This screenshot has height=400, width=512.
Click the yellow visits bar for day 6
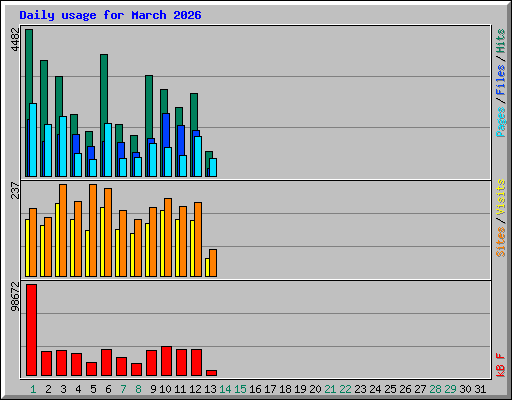(102, 242)
